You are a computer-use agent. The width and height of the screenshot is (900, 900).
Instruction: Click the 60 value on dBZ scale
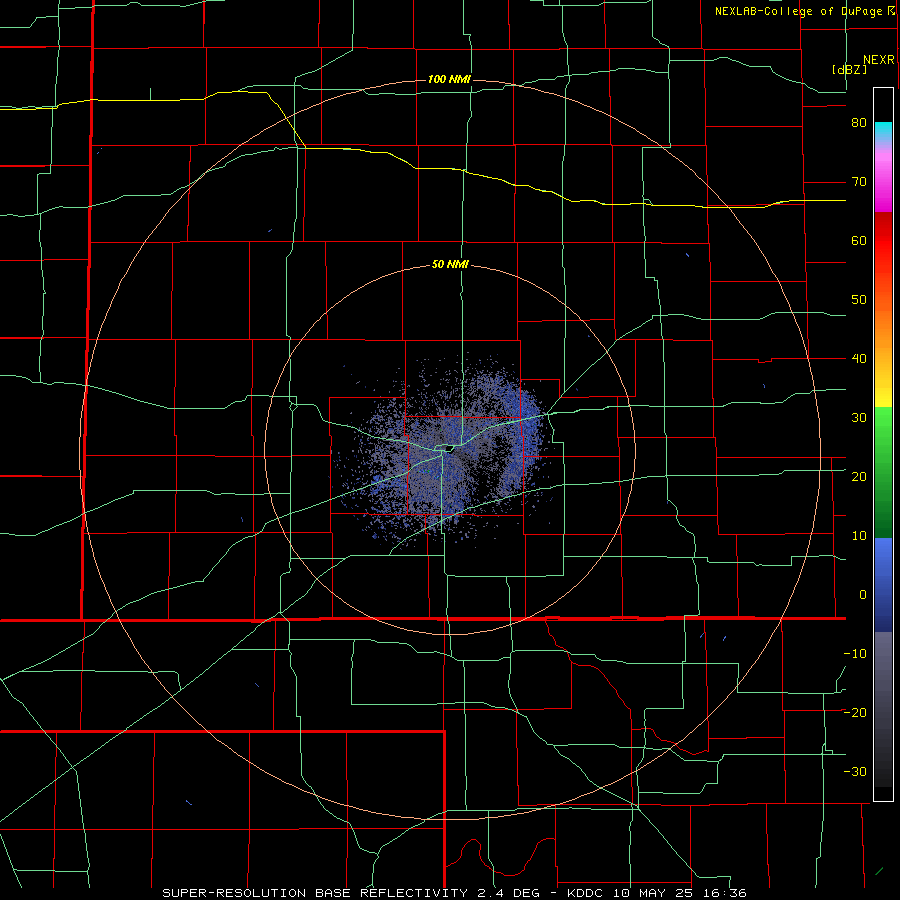click(859, 240)
